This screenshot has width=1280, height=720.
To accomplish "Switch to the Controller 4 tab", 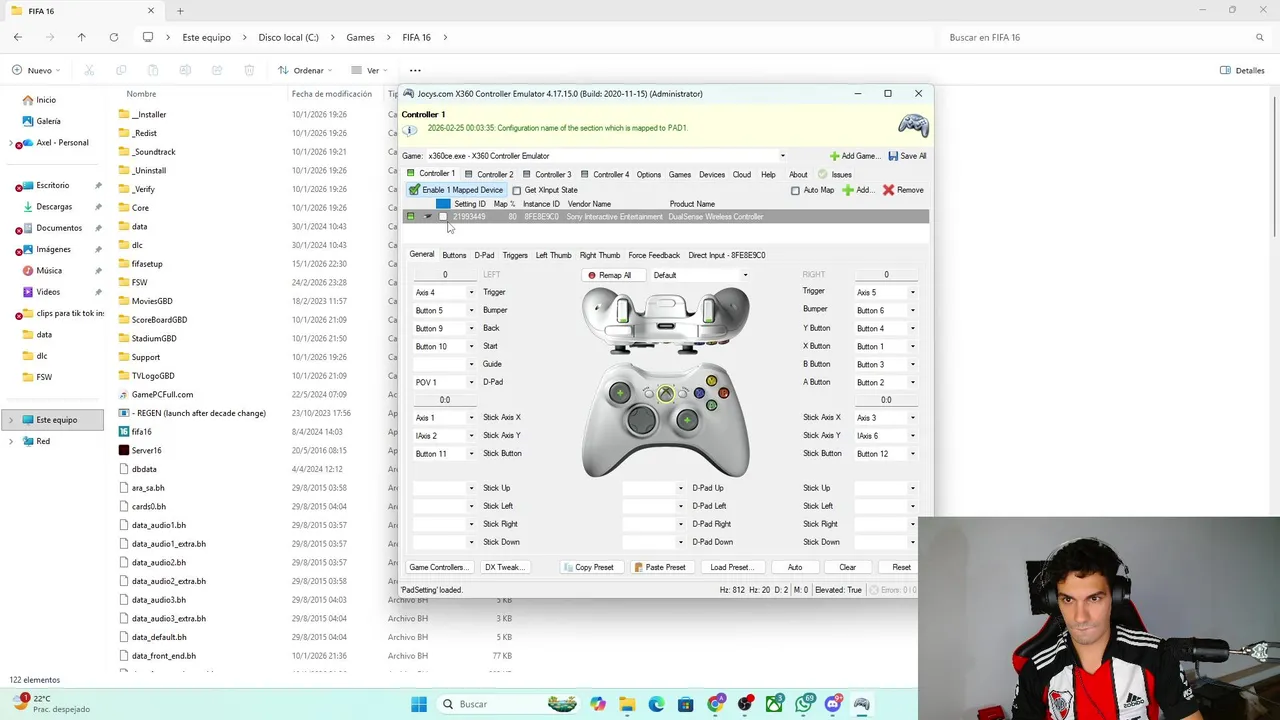I will click(x=605, y=174).
